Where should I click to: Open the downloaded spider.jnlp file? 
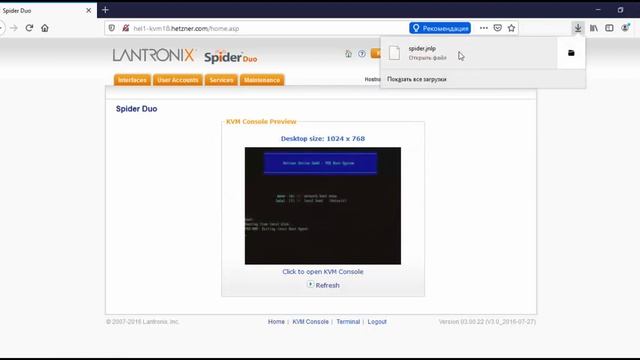[x=469, y=53]
